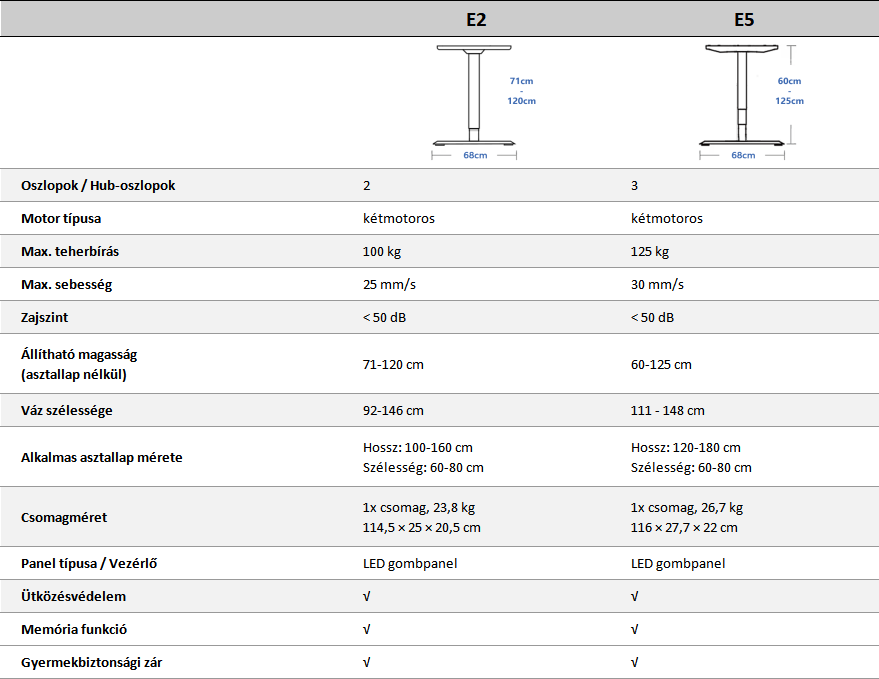The image size is (879, 679).
Task: Select the E5 column header
Action: 744,19
